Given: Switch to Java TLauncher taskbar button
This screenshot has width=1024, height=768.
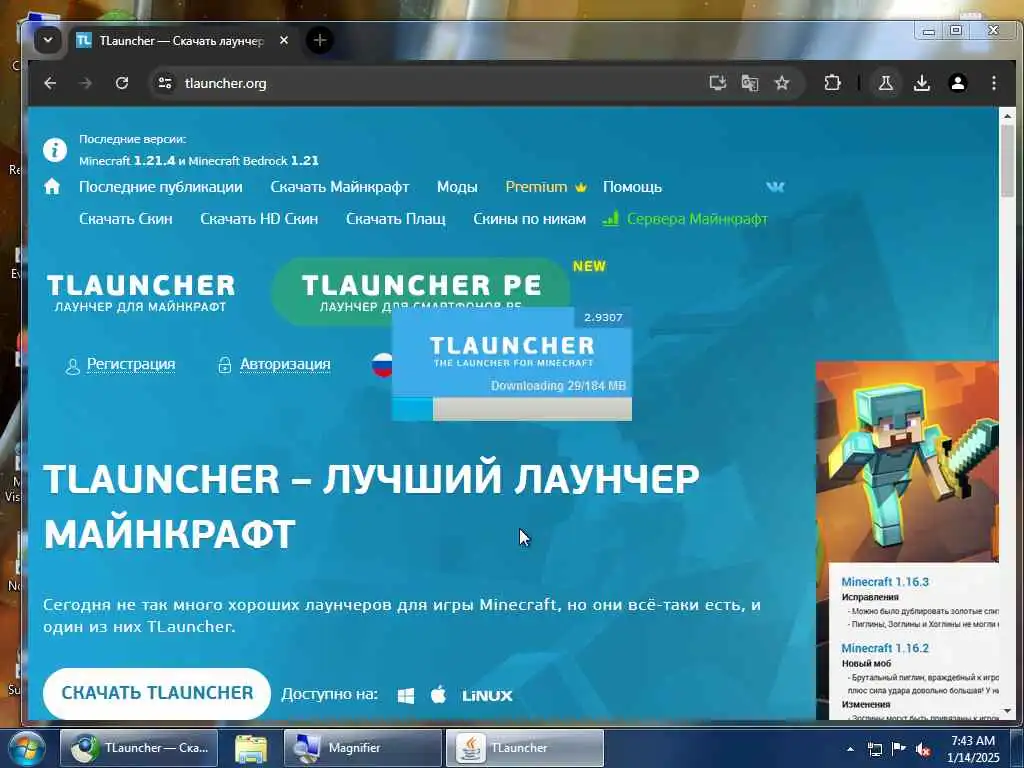Looking at the screenshot, I should pos(524,748).
